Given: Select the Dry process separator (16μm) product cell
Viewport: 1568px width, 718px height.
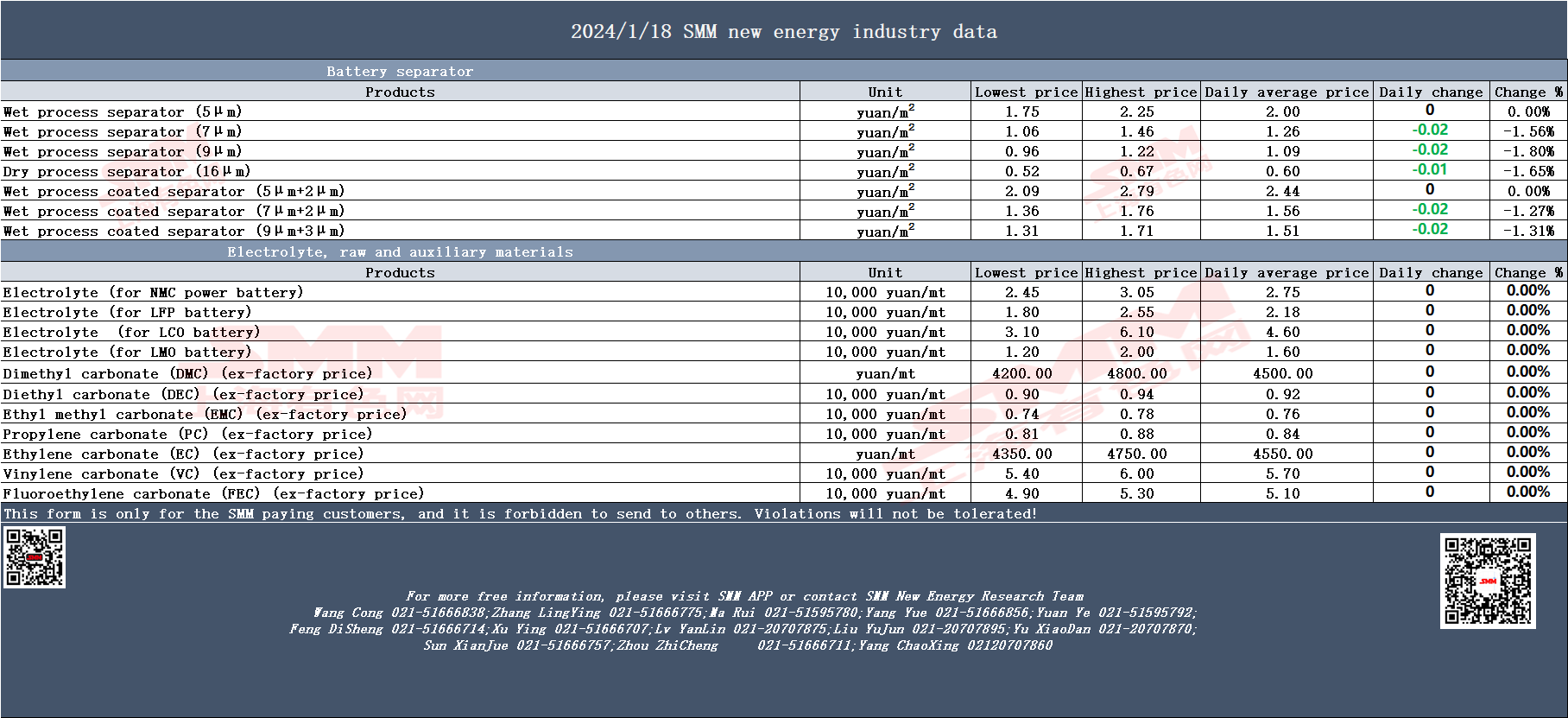Looking at the screenshot, I should pos(127,171).
